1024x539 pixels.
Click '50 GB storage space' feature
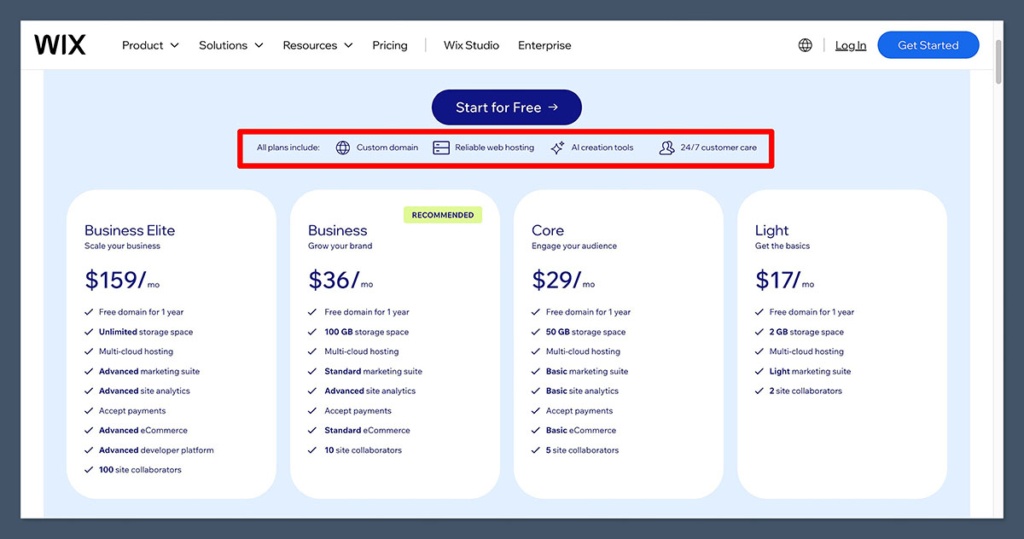point(586,332)
